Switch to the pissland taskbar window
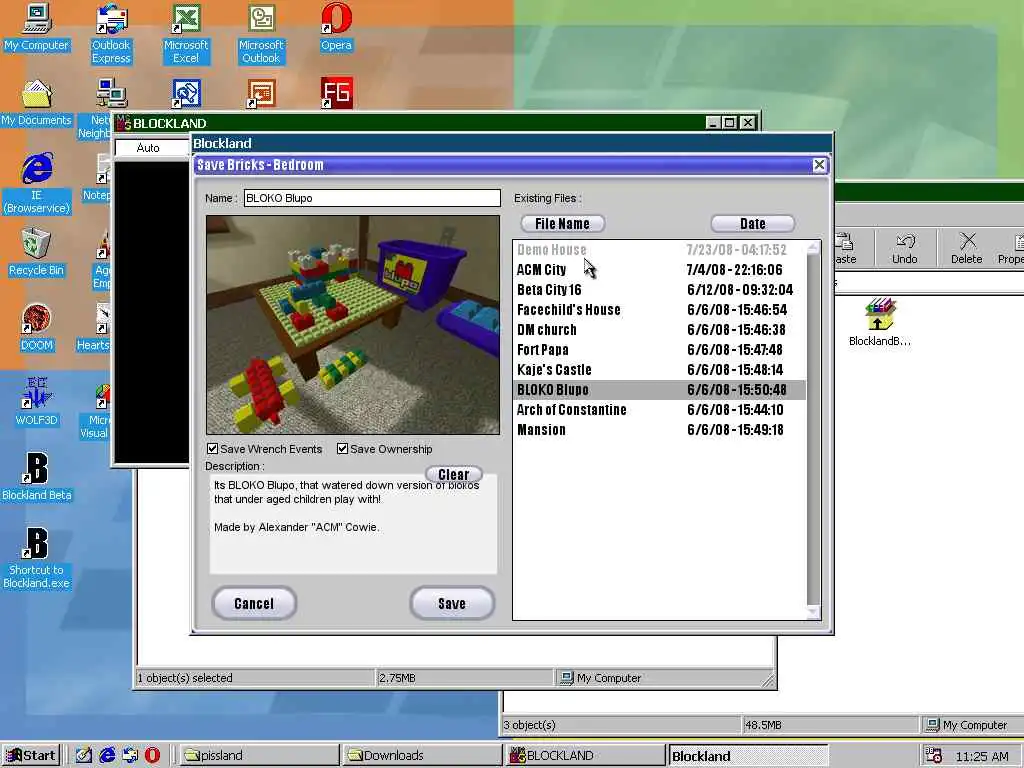The width and height of the screenshot is (1024, 768). tap(259, 756)
